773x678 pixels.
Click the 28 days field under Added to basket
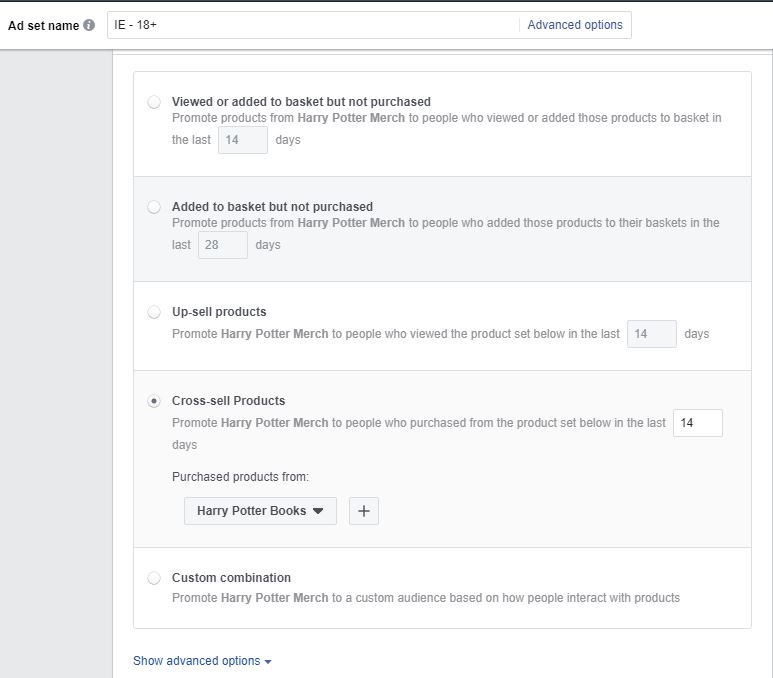pos(222,245)
